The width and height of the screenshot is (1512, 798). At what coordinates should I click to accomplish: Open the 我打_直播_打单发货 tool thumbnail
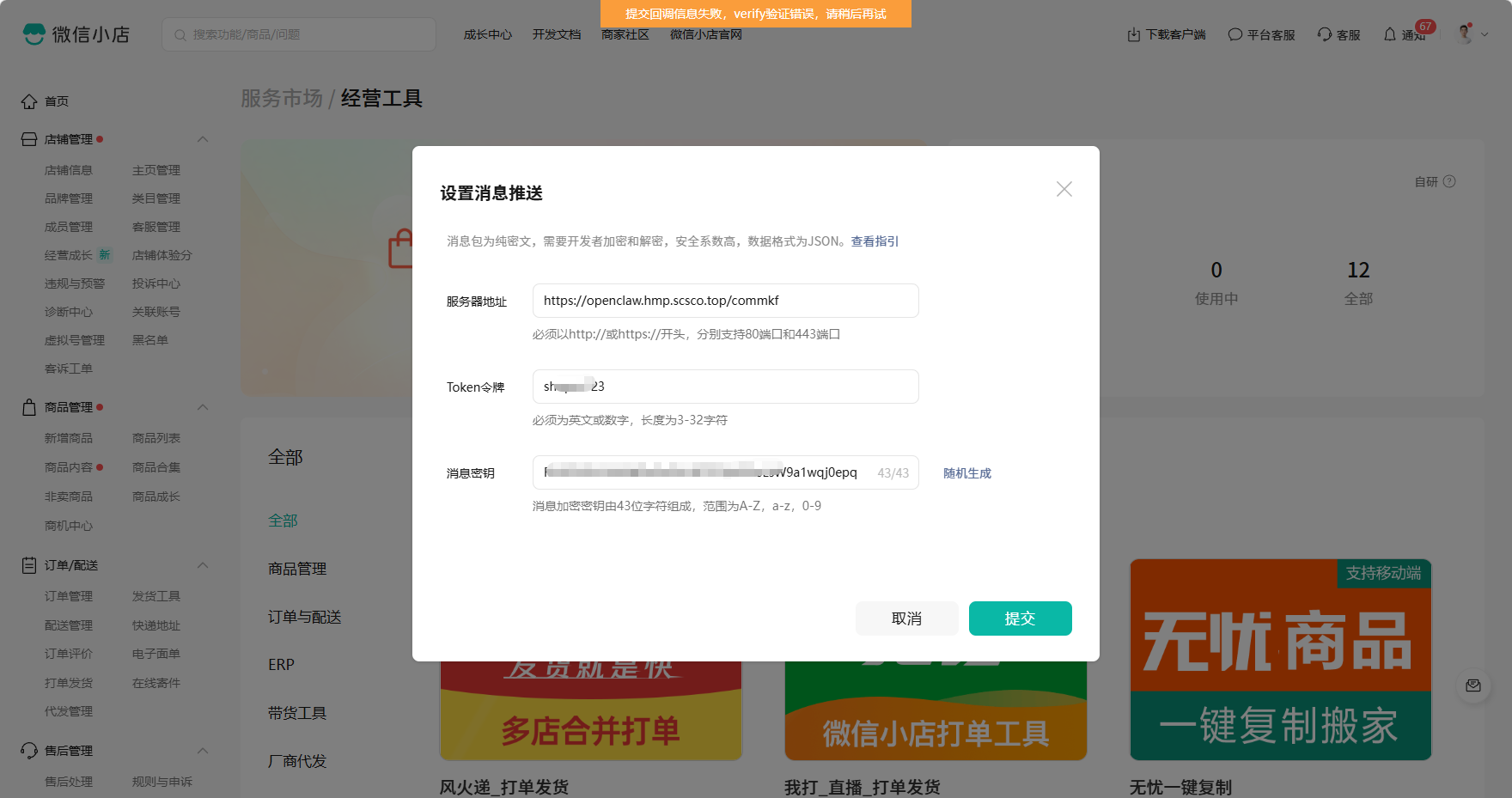click(936, 711)
